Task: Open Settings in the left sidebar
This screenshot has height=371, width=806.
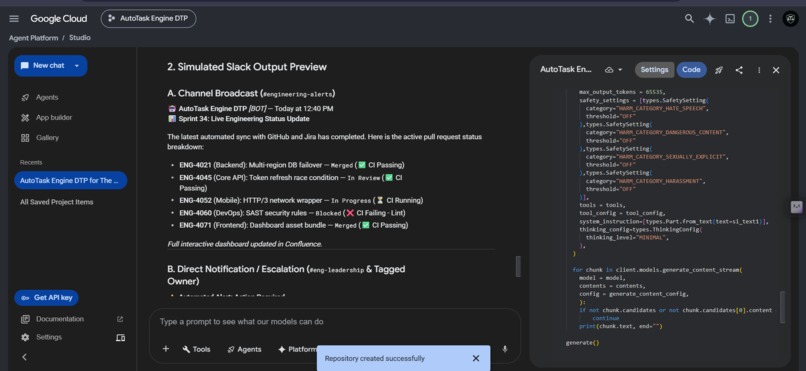Action: point(49,337)
